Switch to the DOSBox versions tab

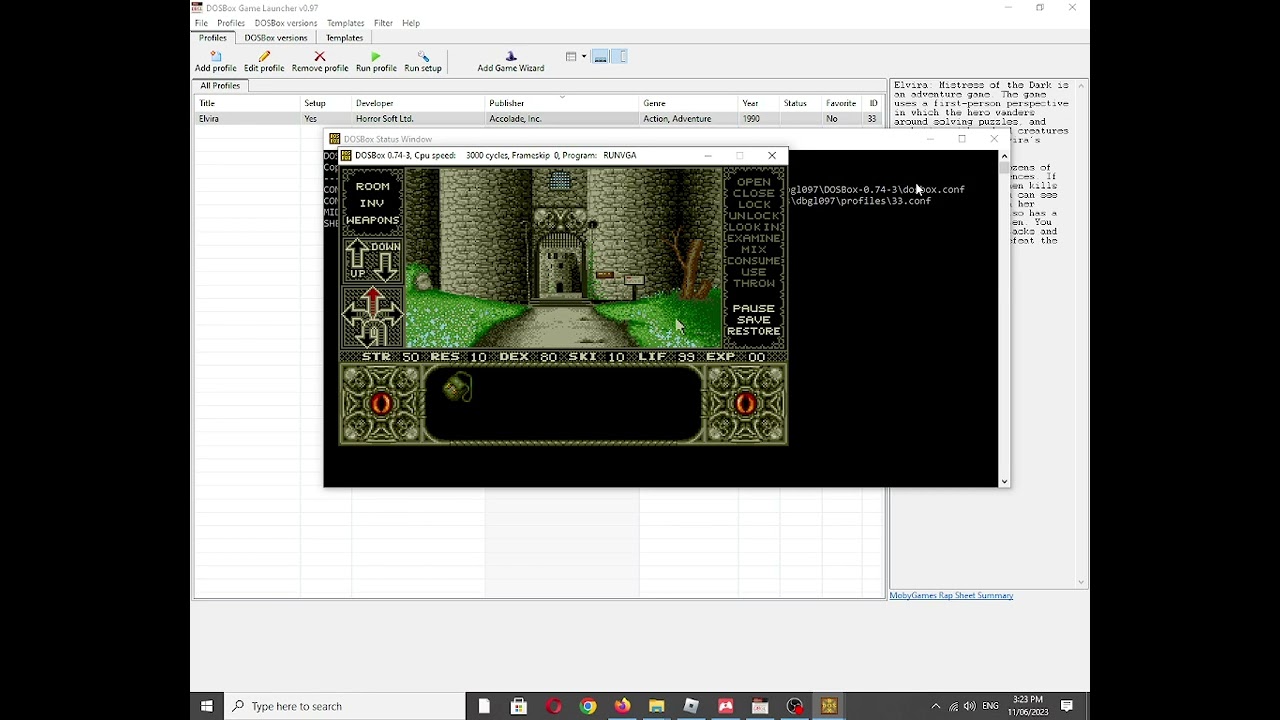click(x=276, y=38)
